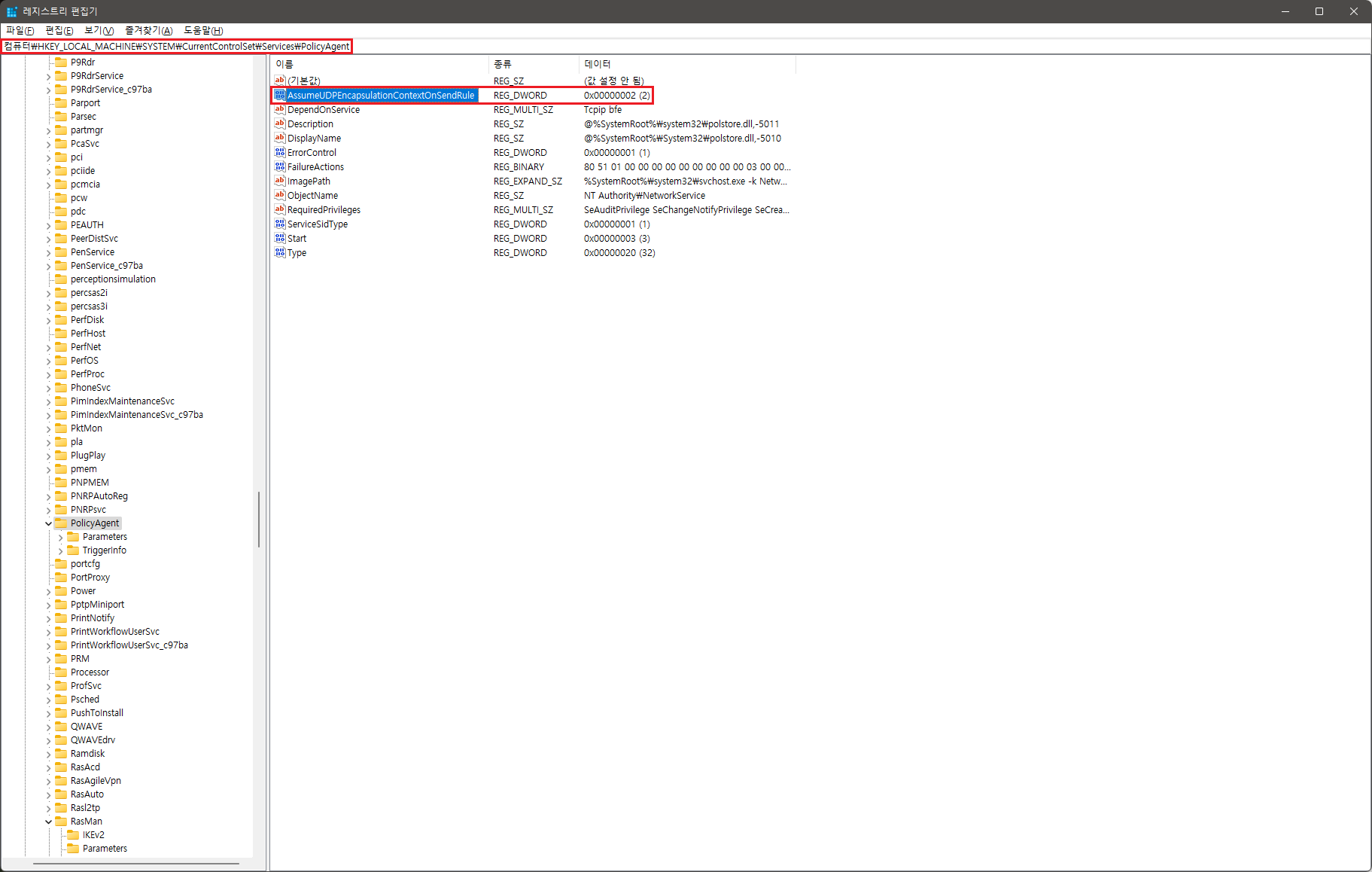This screenshot has width=1372, height=872.
Task: Expand the TriggerInfo subkey
Action: [61, 550]
